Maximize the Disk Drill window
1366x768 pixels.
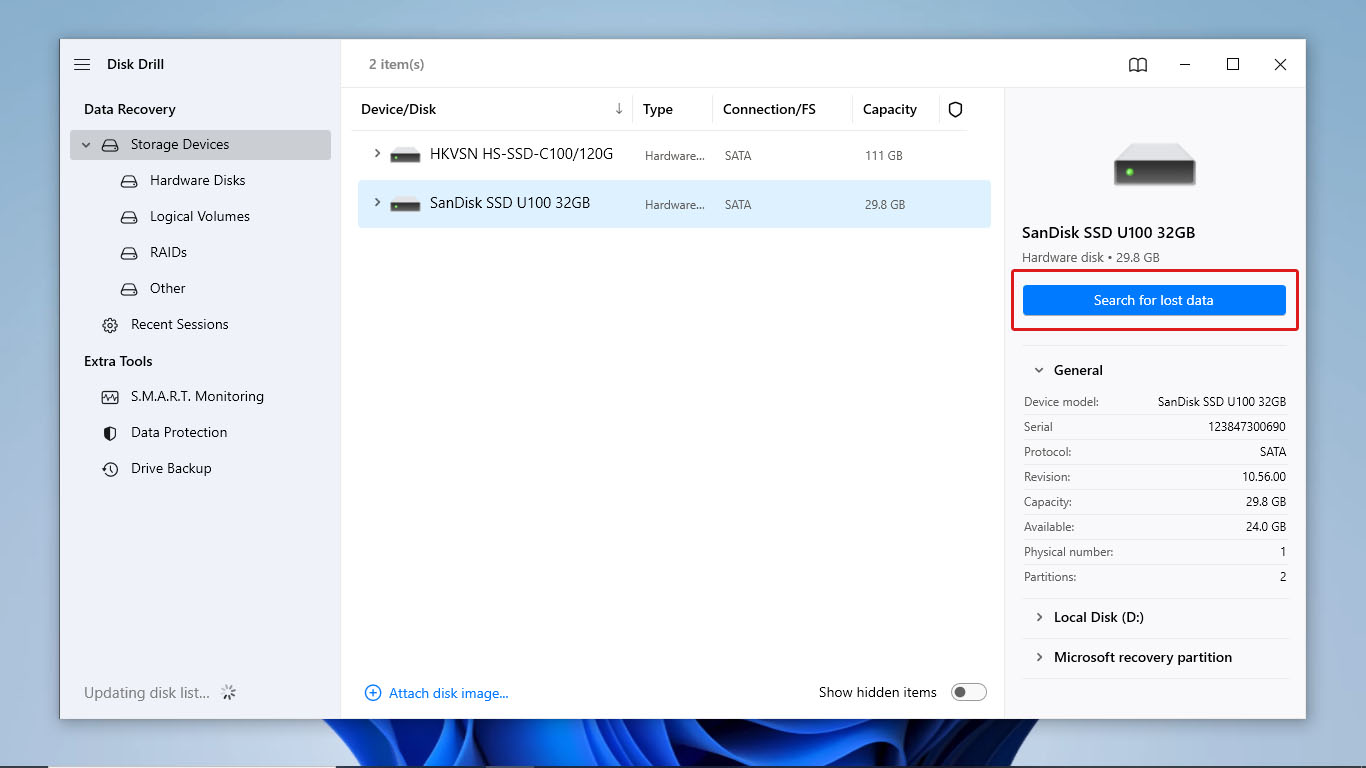click(x=1233, y=64)
